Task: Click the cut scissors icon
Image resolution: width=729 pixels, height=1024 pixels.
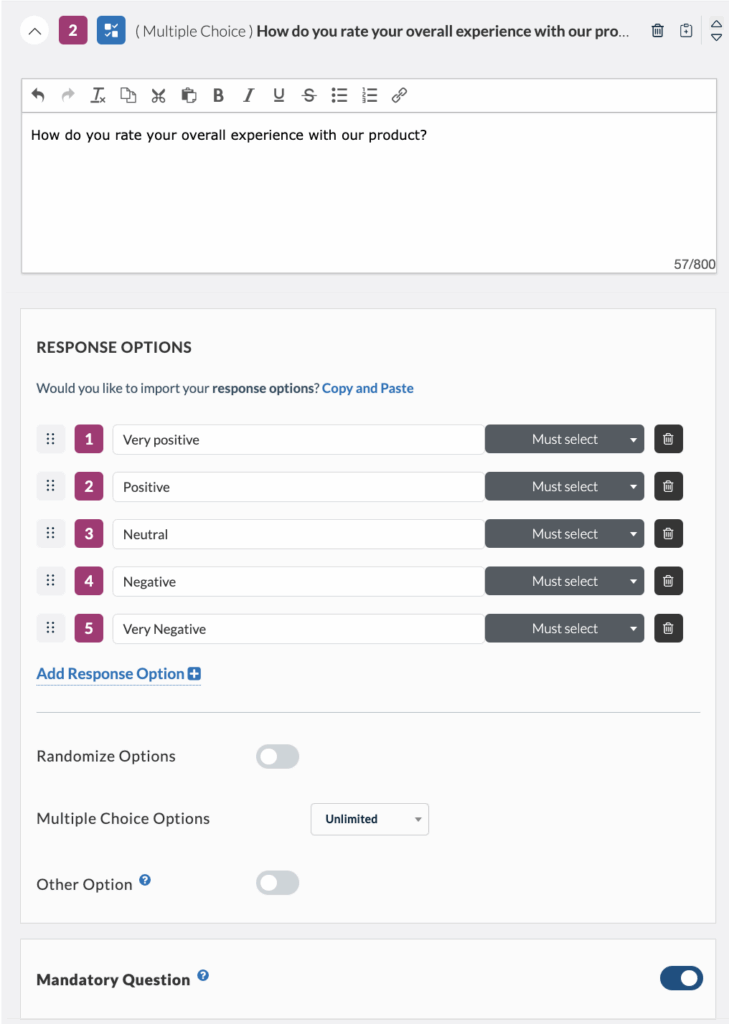Action: 158,95
